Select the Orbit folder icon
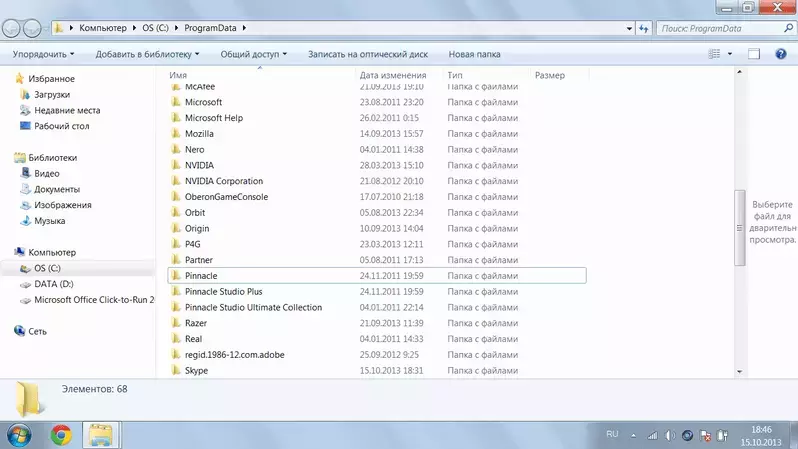 (x=176, y=212)
